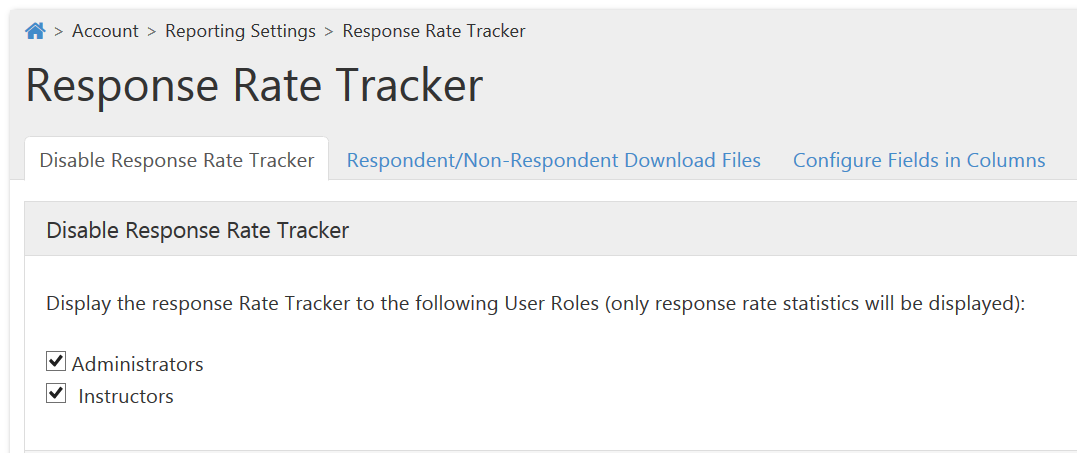
Task: Click the Response Rate Tracker breadcrumb item
Action: 434,31
